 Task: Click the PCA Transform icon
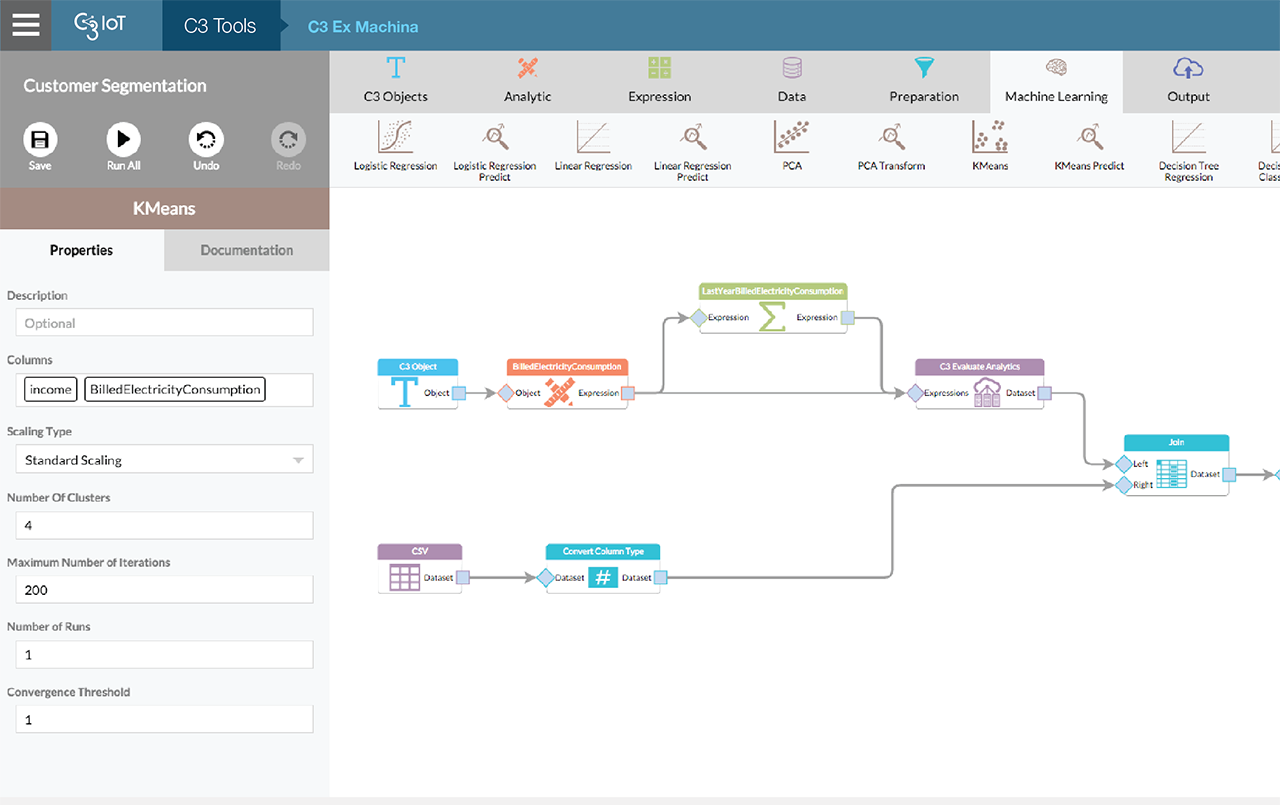pos(890,145)
